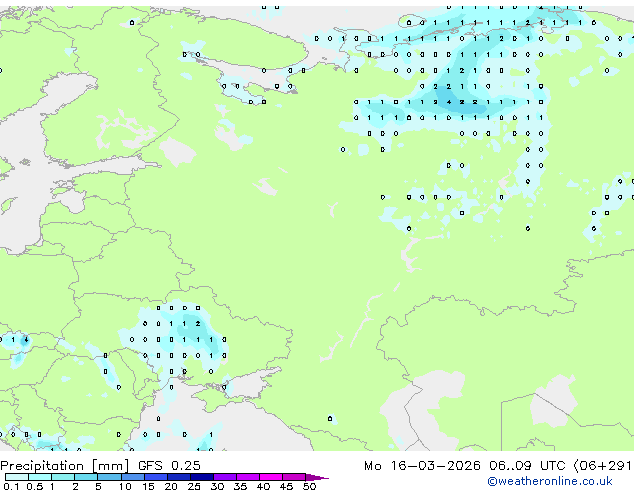Click the 35–40 mm violet legend segment
Image resolution: width=634 pixels, height=490 pixels.
click(248, 477)
